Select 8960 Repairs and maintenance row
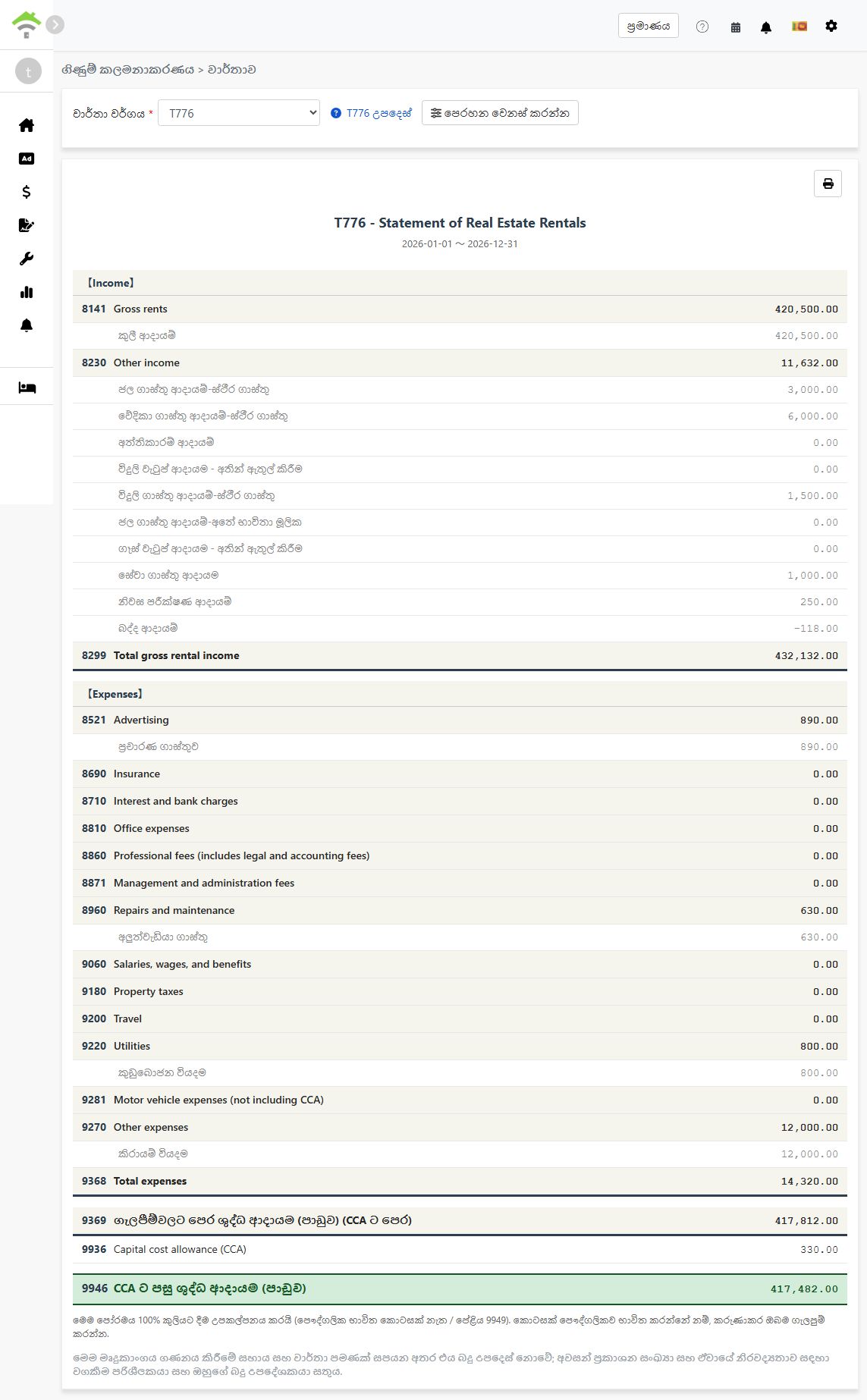This screenshot has height=1400, width=867. pos(460,910)
